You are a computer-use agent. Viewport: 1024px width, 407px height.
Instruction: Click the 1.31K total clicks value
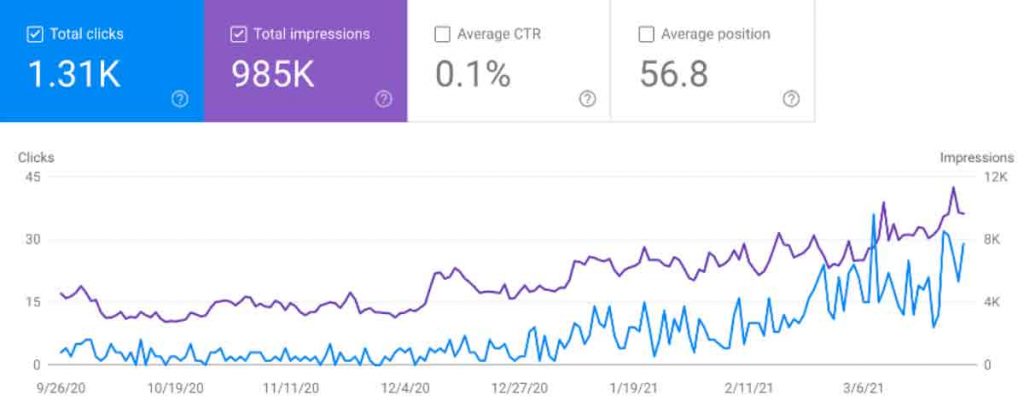click(x=74, y=75)
